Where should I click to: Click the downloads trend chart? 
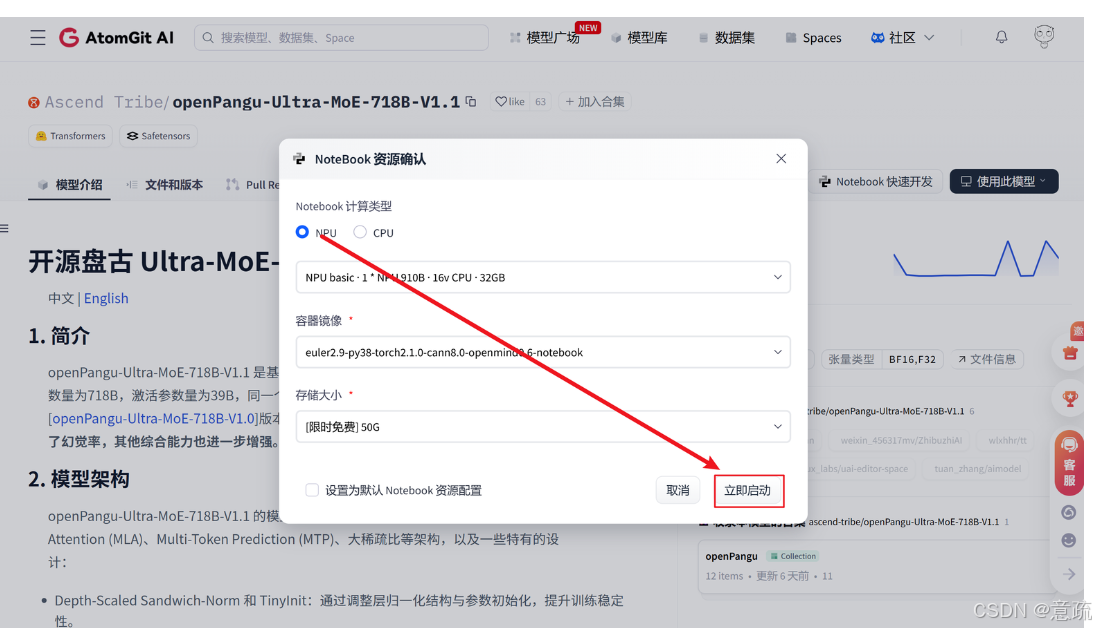click(x=976, y=259)
